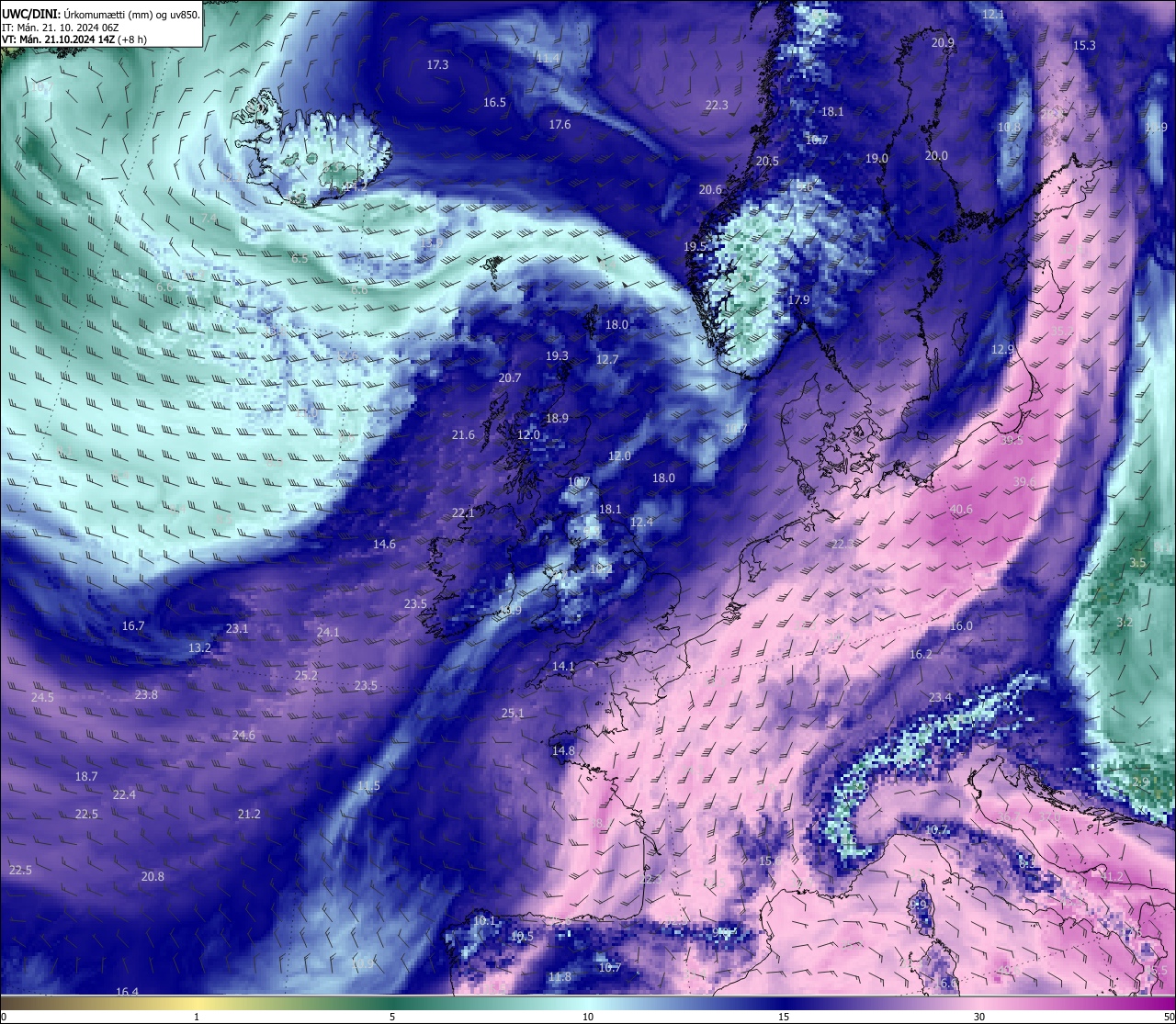Click the 12.9 map value
The height and width of the screenshot is (1024, 1176).
(x=1002, y=350)
